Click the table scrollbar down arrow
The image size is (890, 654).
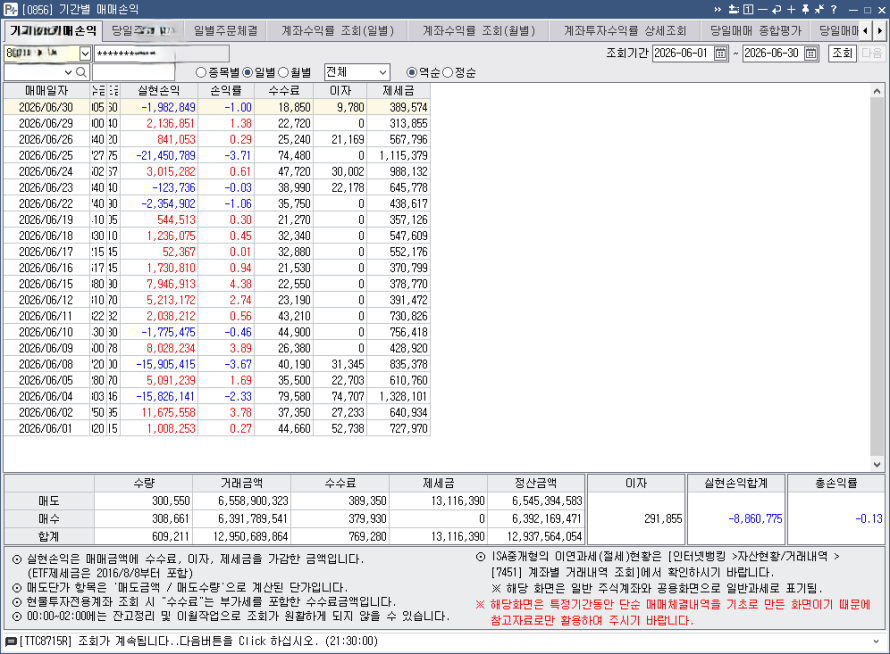(x=877, y=464)
